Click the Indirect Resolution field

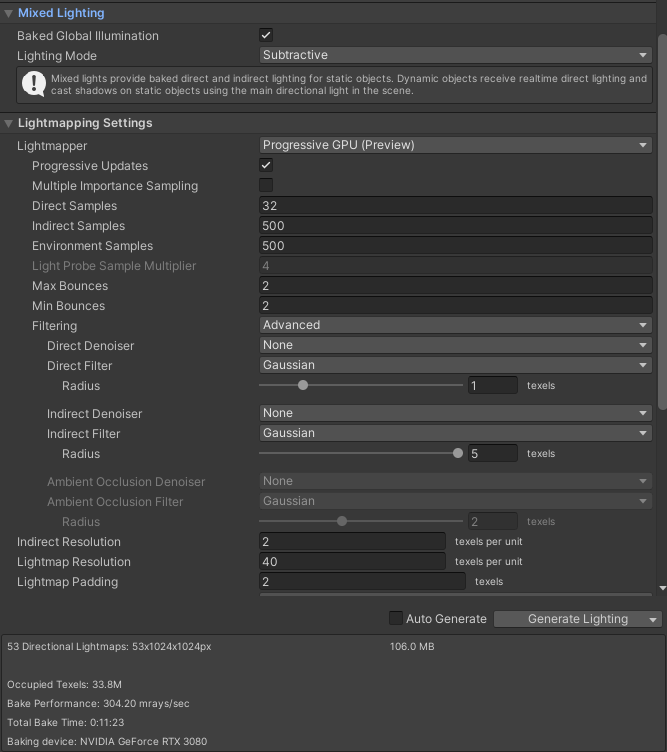tap(352, 542)
